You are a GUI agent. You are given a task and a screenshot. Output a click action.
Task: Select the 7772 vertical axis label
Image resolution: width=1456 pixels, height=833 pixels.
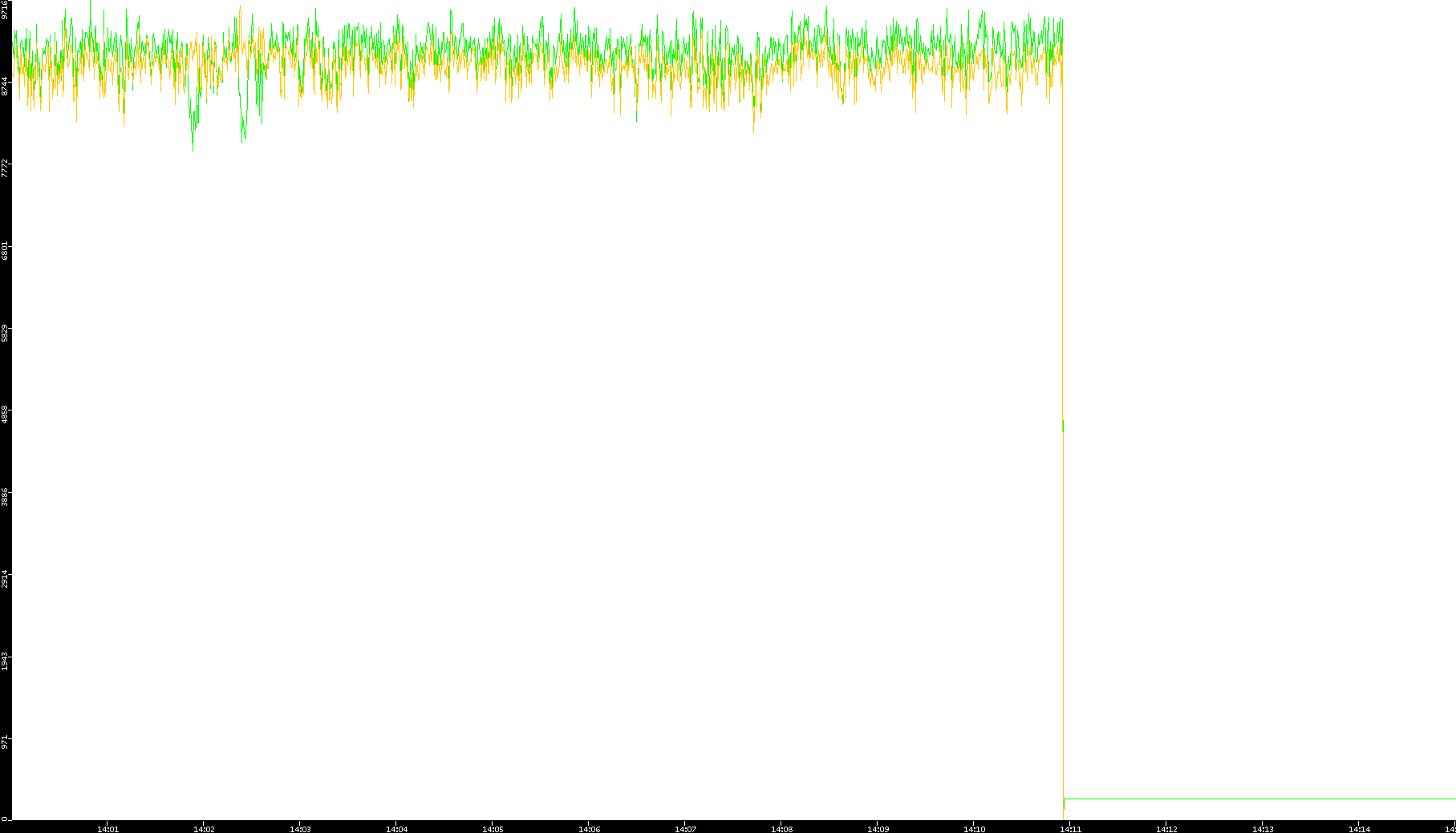(5, 169)
